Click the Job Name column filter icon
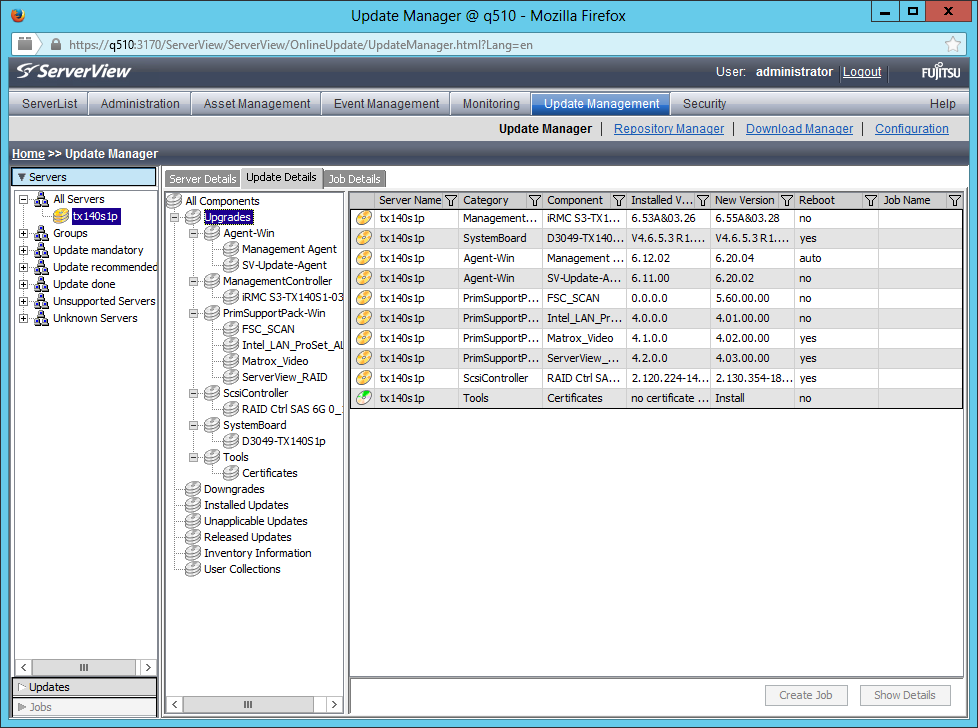Image resolution: width=978 pixels, height=728 pixels. coord(954,200)
